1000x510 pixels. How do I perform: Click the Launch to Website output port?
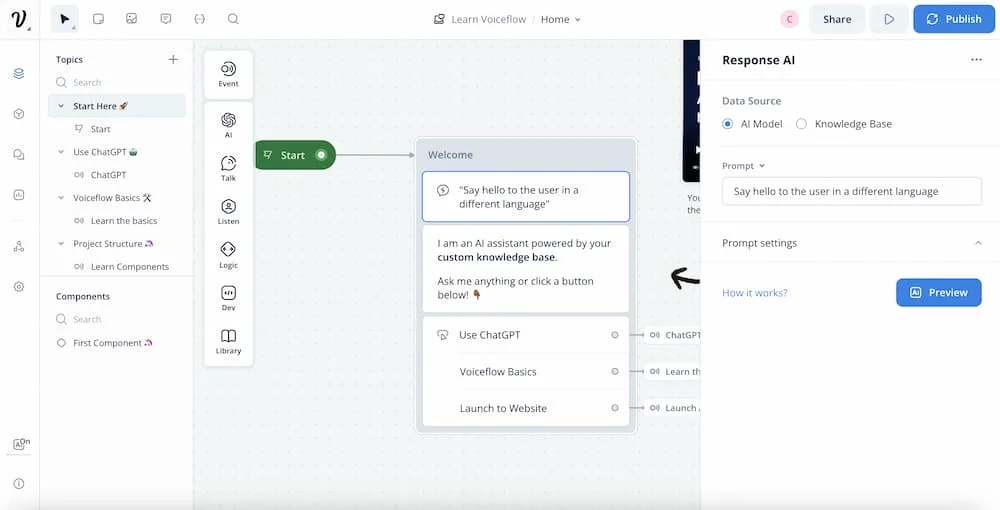(x=615, y=408)
